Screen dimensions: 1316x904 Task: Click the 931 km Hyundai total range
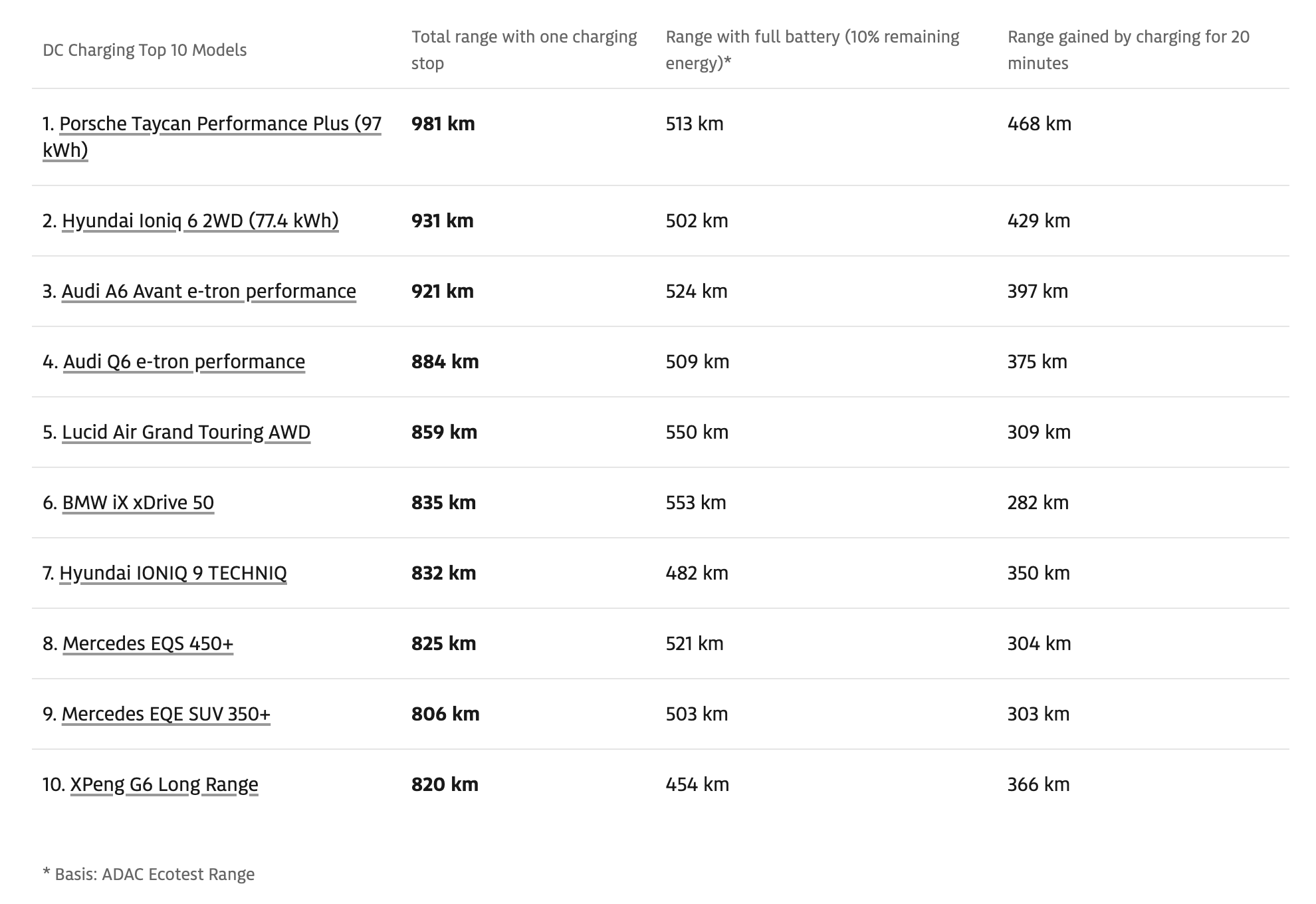click(442, 221)
